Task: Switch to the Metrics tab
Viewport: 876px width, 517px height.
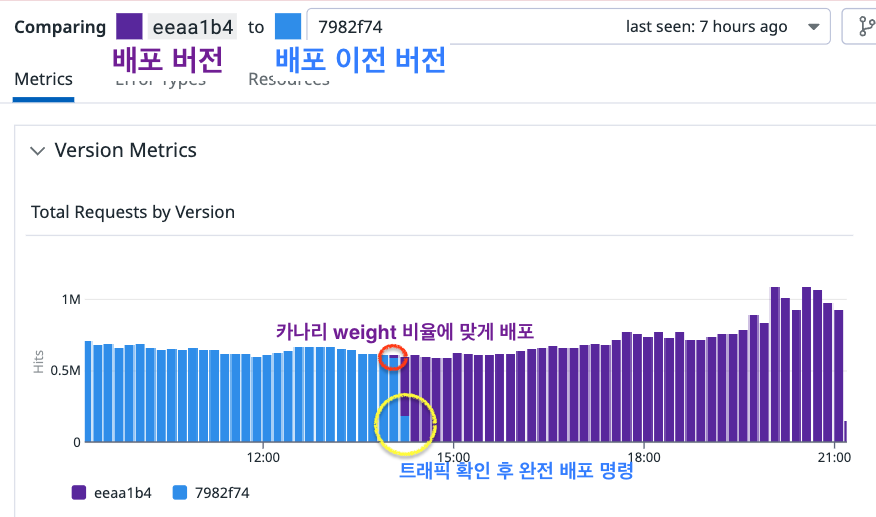Action: click(x=43, y=79)
